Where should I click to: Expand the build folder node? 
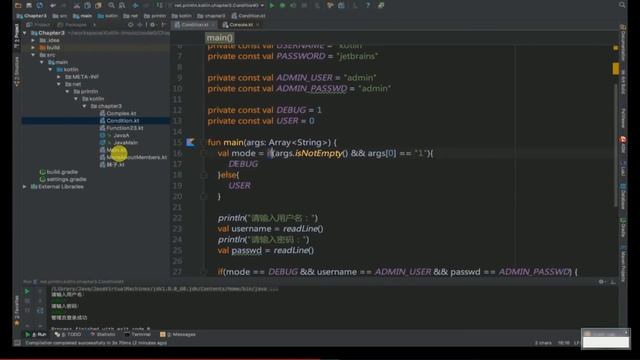[33, 47]
